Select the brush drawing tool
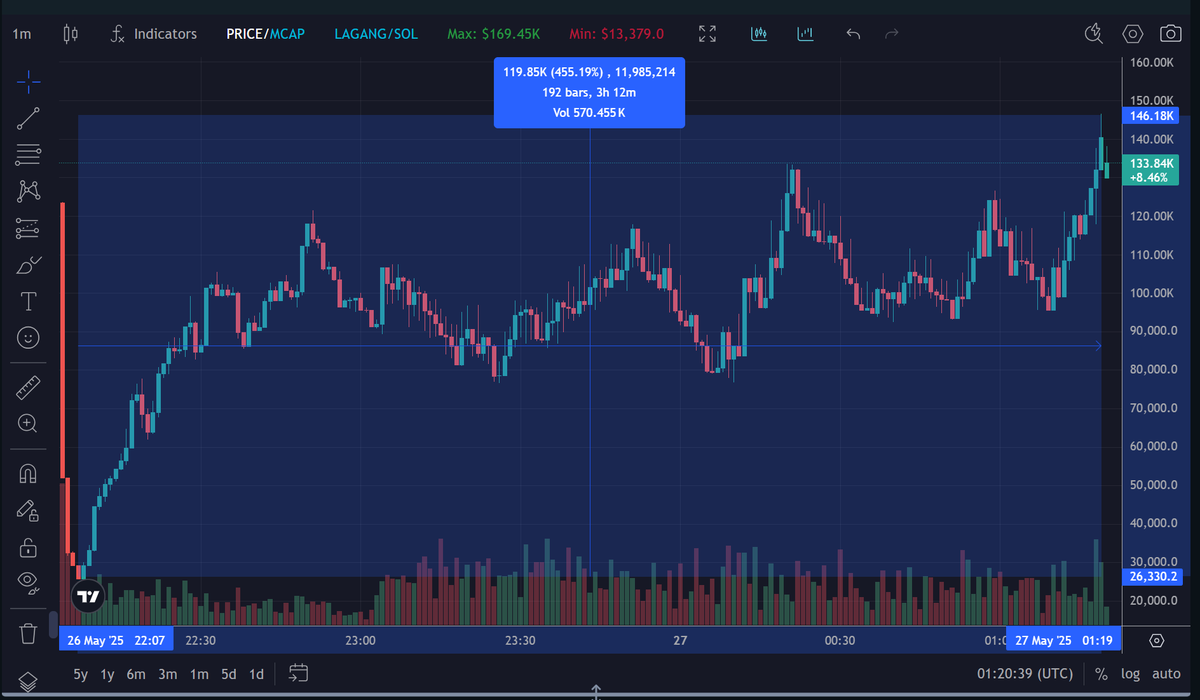The height and width of the screenshot is (700, 1200). point(28,265)
